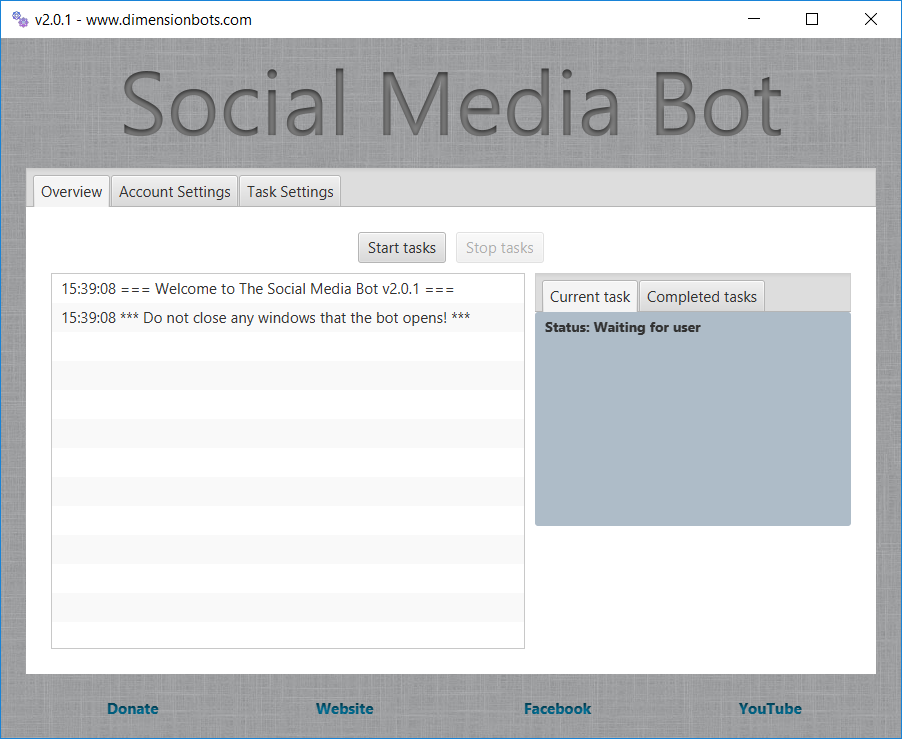Show the Current task tab
Viewport: 902px width, 739px height.
coord(590,297)
